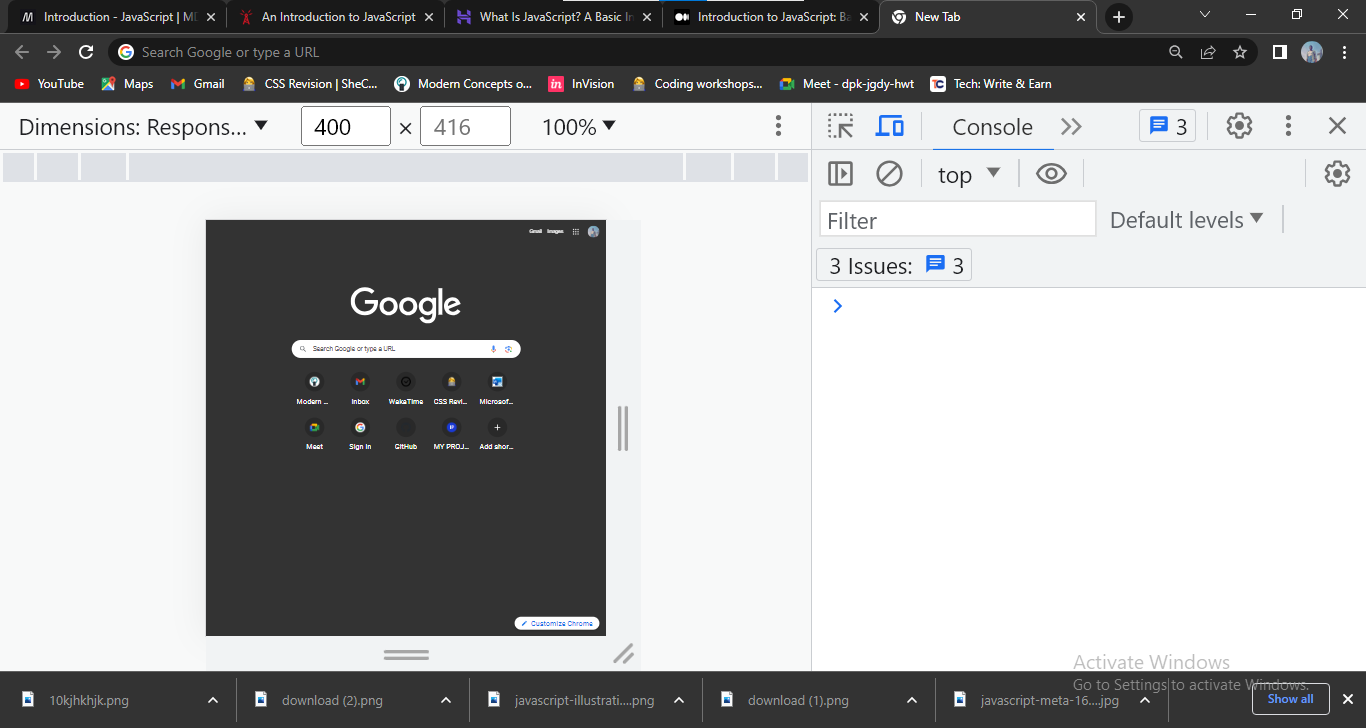Open Google apps grid in page preview

click(575, 231)
